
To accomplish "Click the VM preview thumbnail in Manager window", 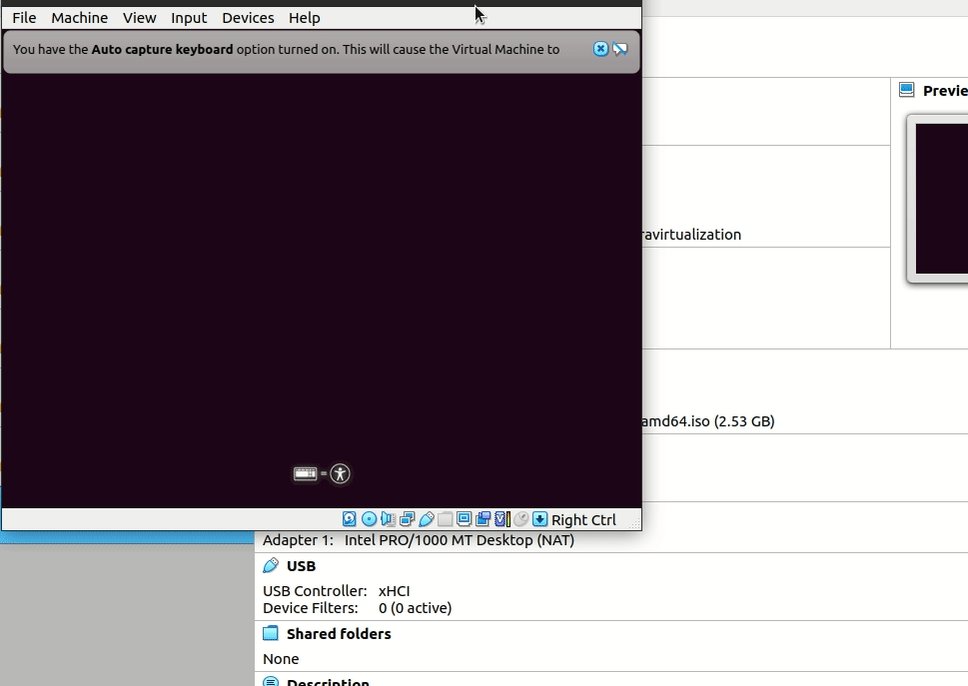I will pos(941,199).
